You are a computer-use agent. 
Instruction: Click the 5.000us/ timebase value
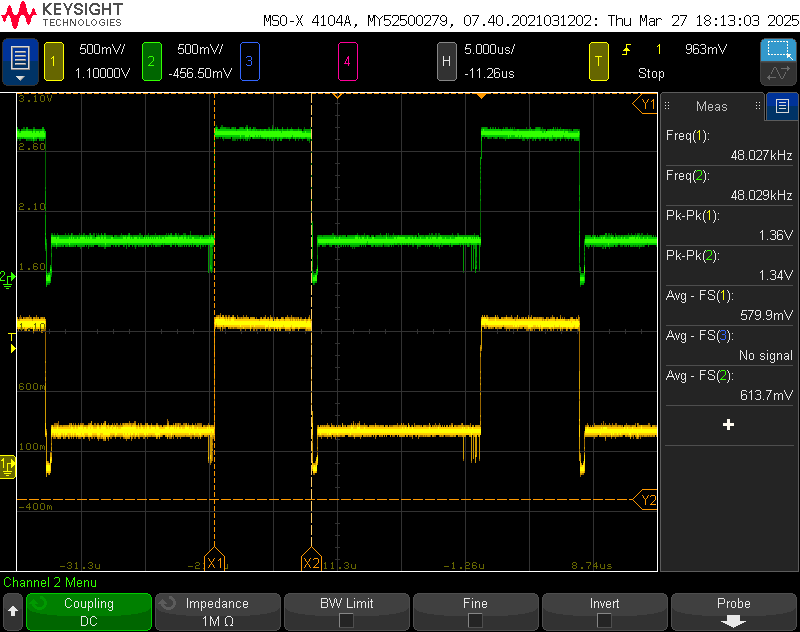(x=490, y=49)
